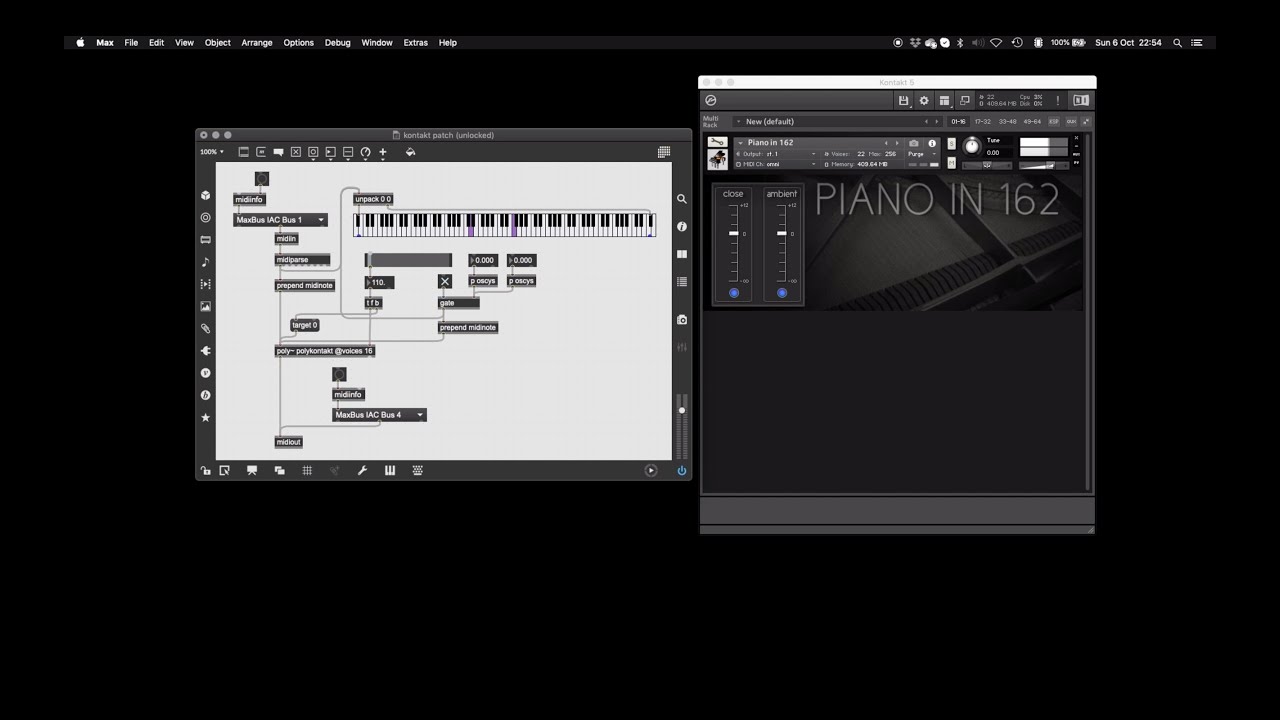Open the paperclip snippets icon in Max sidebar
The height and width of the screenshot is (720, 1280).
205,328
